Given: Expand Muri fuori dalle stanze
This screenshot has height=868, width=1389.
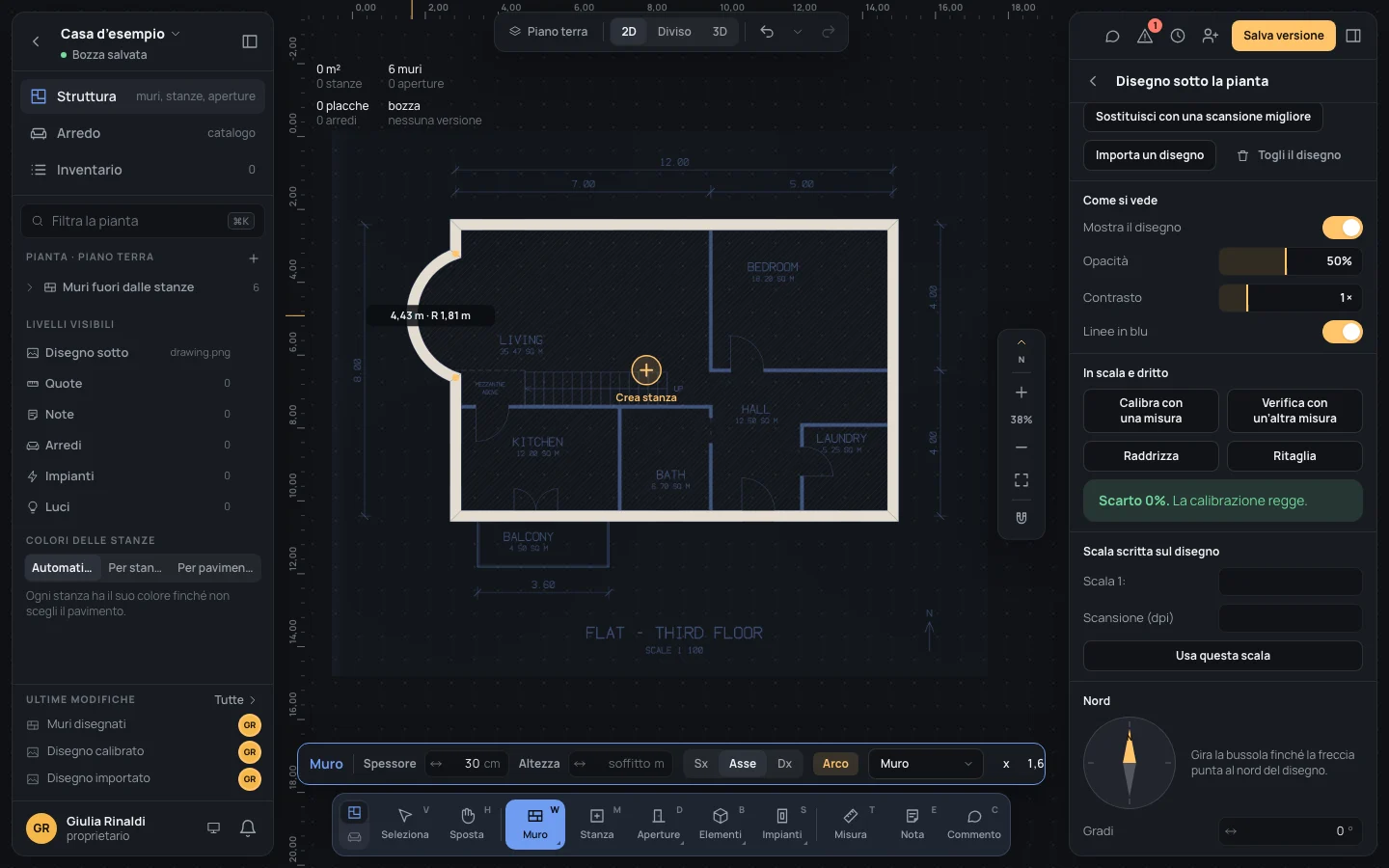Looking at the screenshot, I should (x=30, y=287).
